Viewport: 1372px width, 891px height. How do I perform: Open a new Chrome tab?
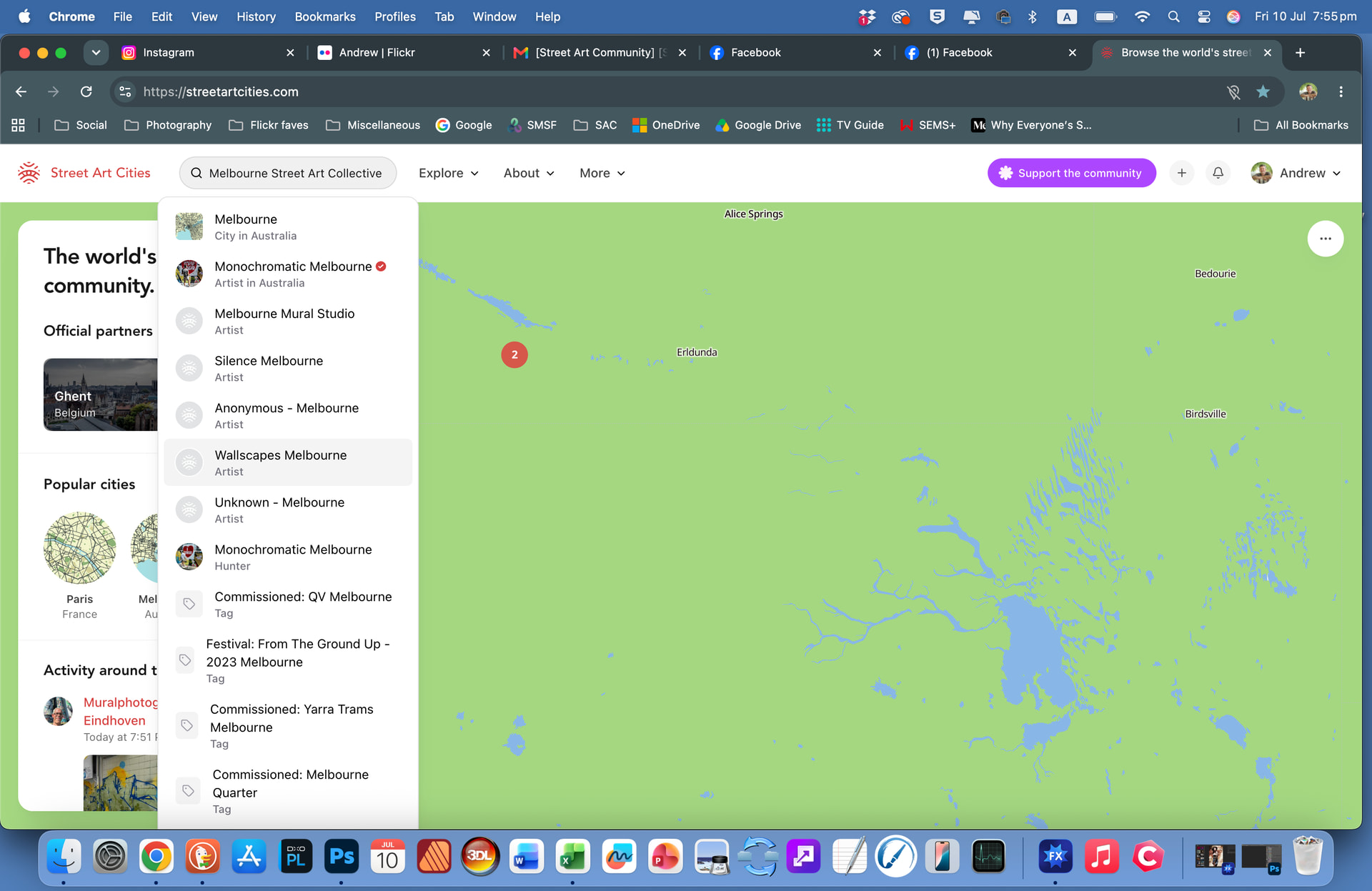(x=1301, y=52)
